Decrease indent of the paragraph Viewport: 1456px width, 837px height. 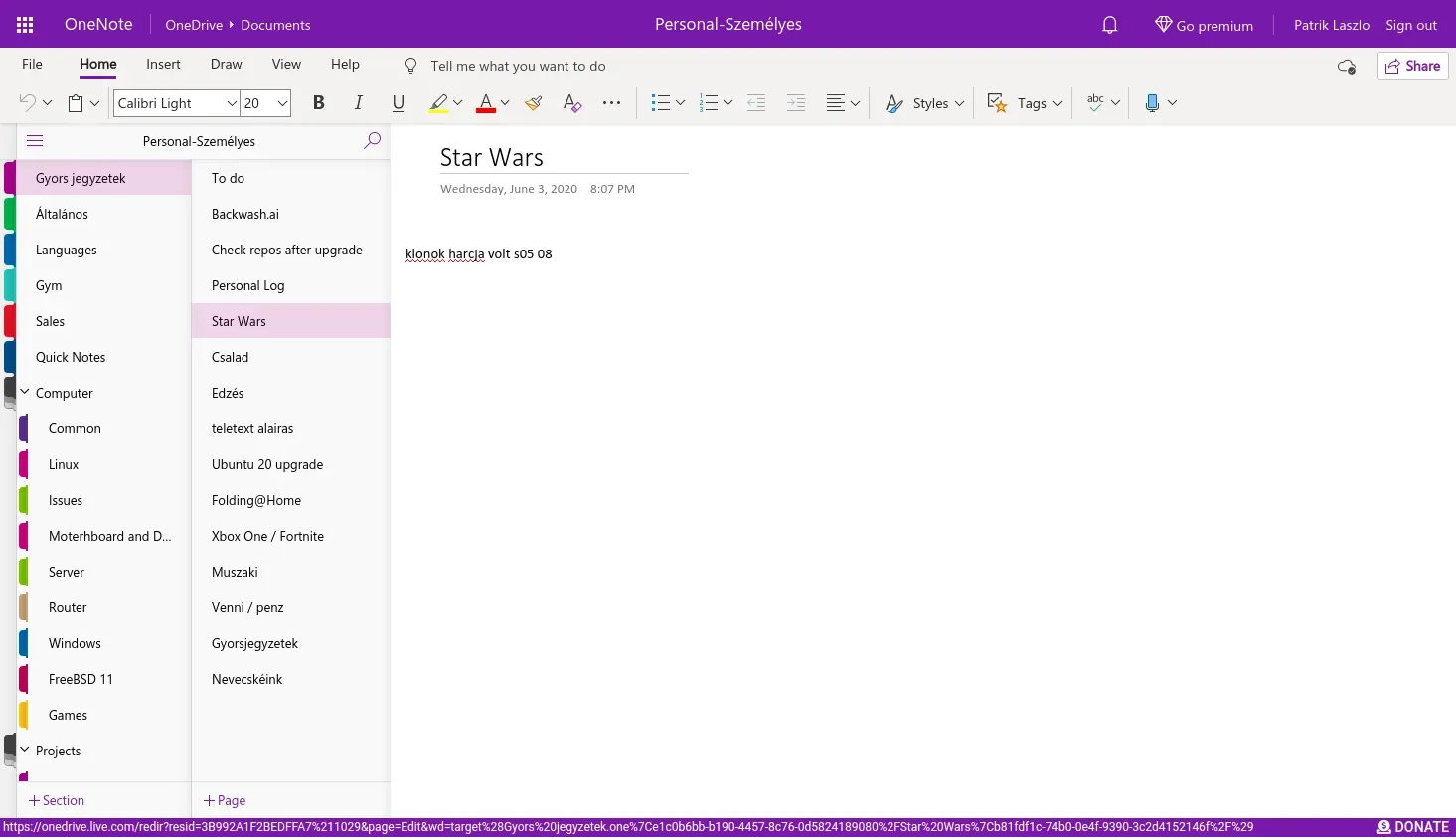pos(756,102)
